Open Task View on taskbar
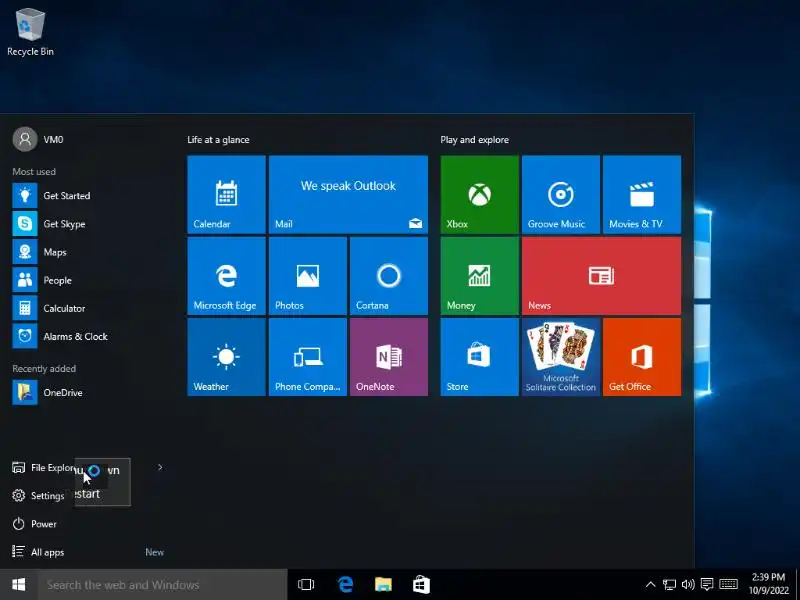Image resolution: width=800 pixels, height=600 pixels. click(306, 585)
